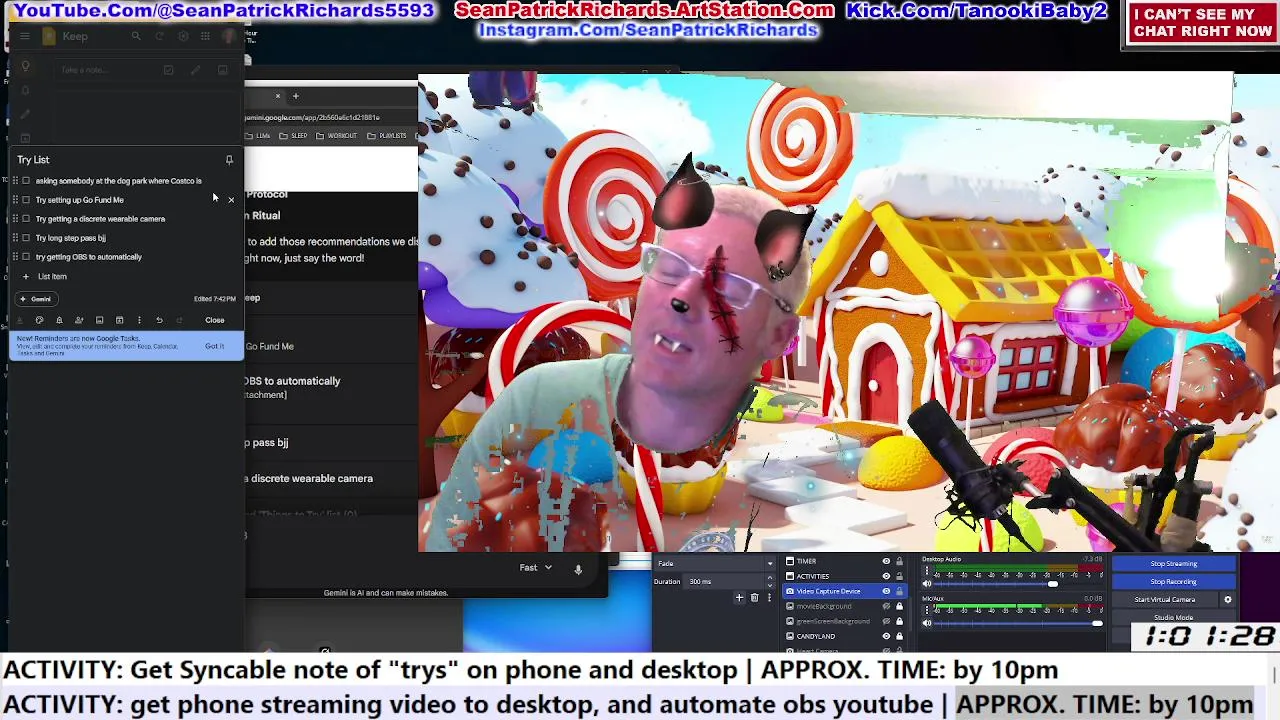Open Keep main menu hamburger icon

click(x=25, y=36)
